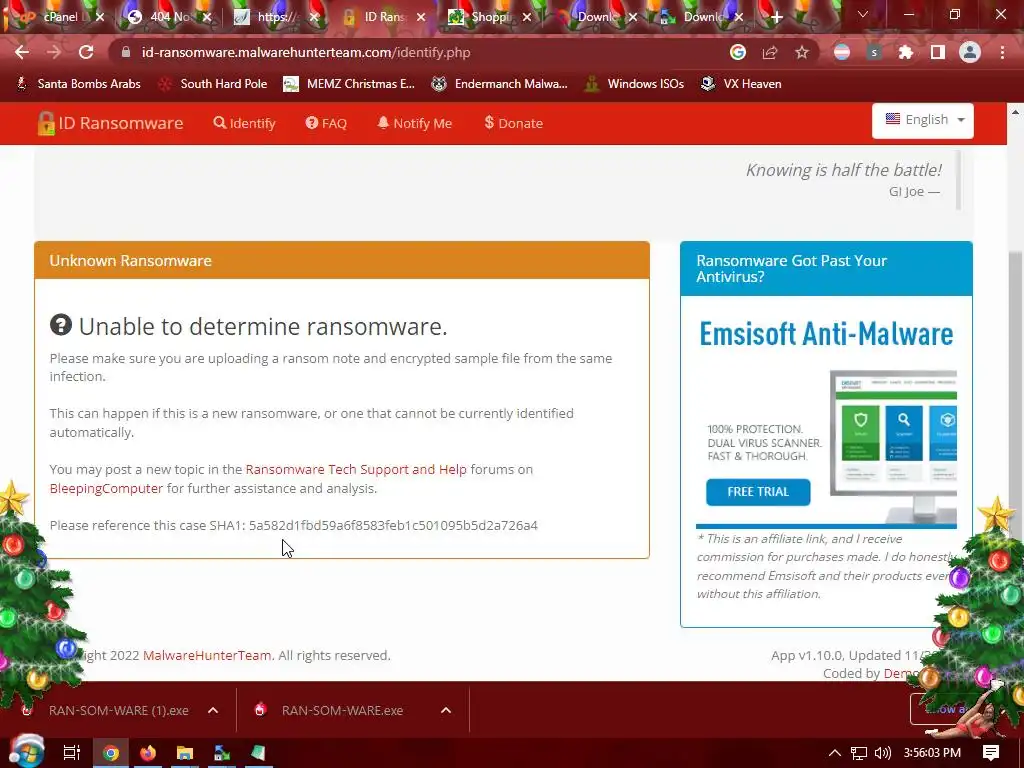The width and height of the screenshot is (1024, 768).
Task: Close the ID Ransomware tab
Action: (421, 17)
